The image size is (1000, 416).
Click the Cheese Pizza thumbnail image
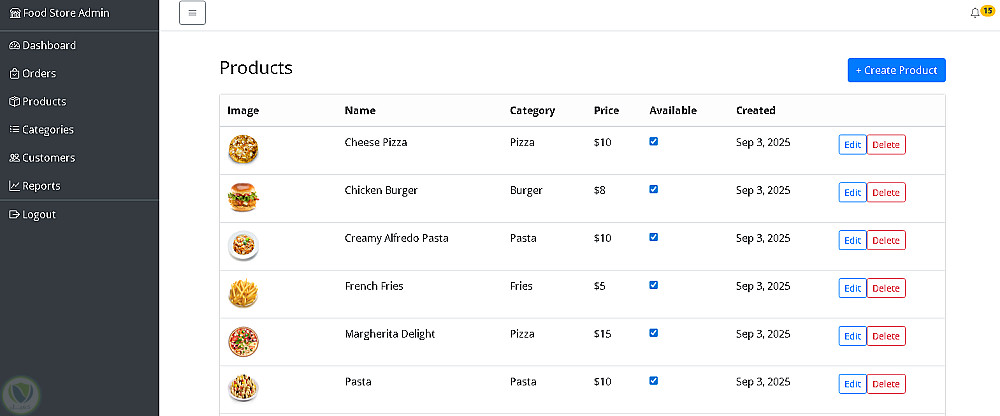coord(243,150)
